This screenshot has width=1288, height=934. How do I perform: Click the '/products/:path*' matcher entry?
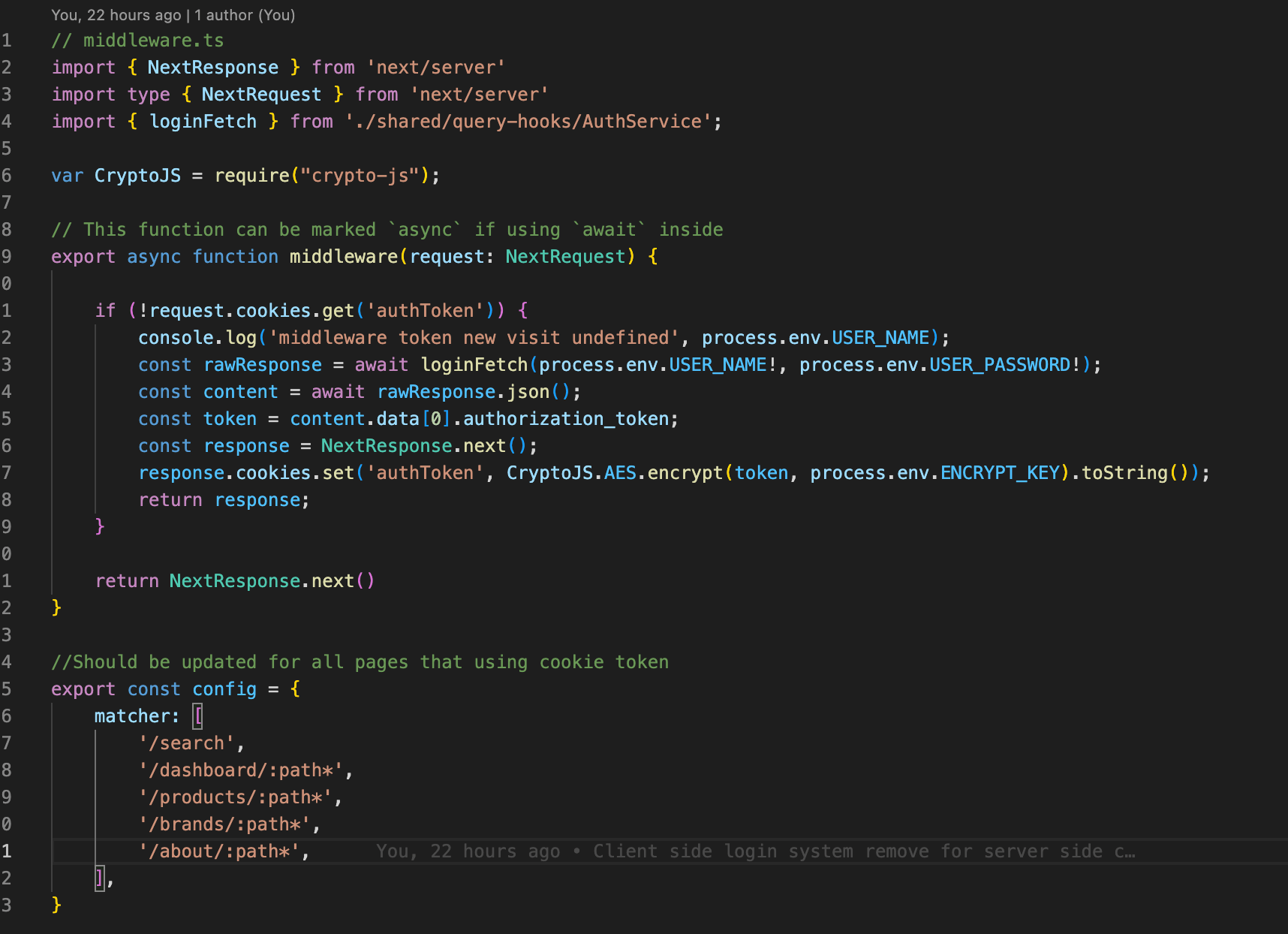[x=235, y=797]
